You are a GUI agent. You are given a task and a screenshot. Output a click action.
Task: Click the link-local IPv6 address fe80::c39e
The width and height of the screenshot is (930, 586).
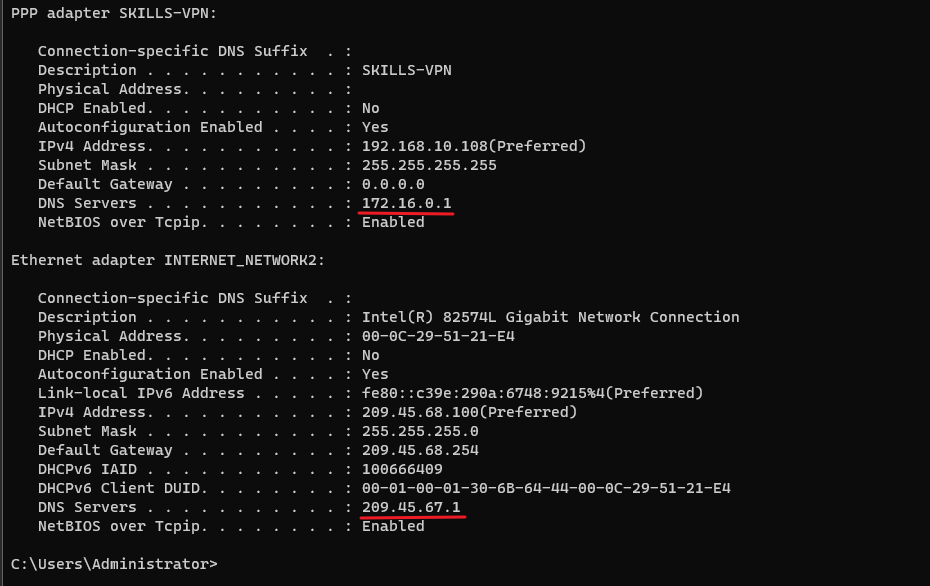(x=532, y=393)
